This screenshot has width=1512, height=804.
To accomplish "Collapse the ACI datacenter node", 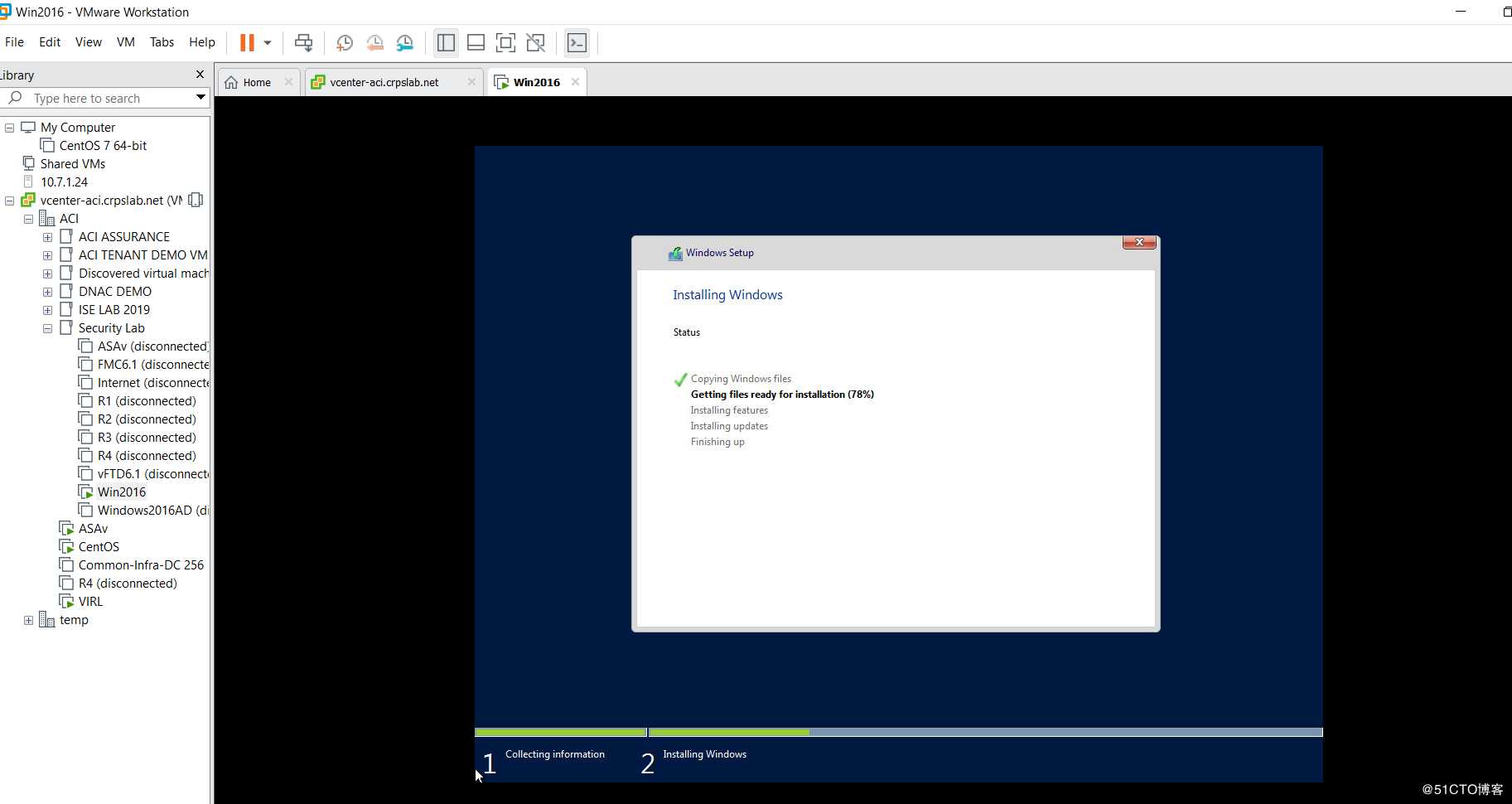I will (28, 219).
